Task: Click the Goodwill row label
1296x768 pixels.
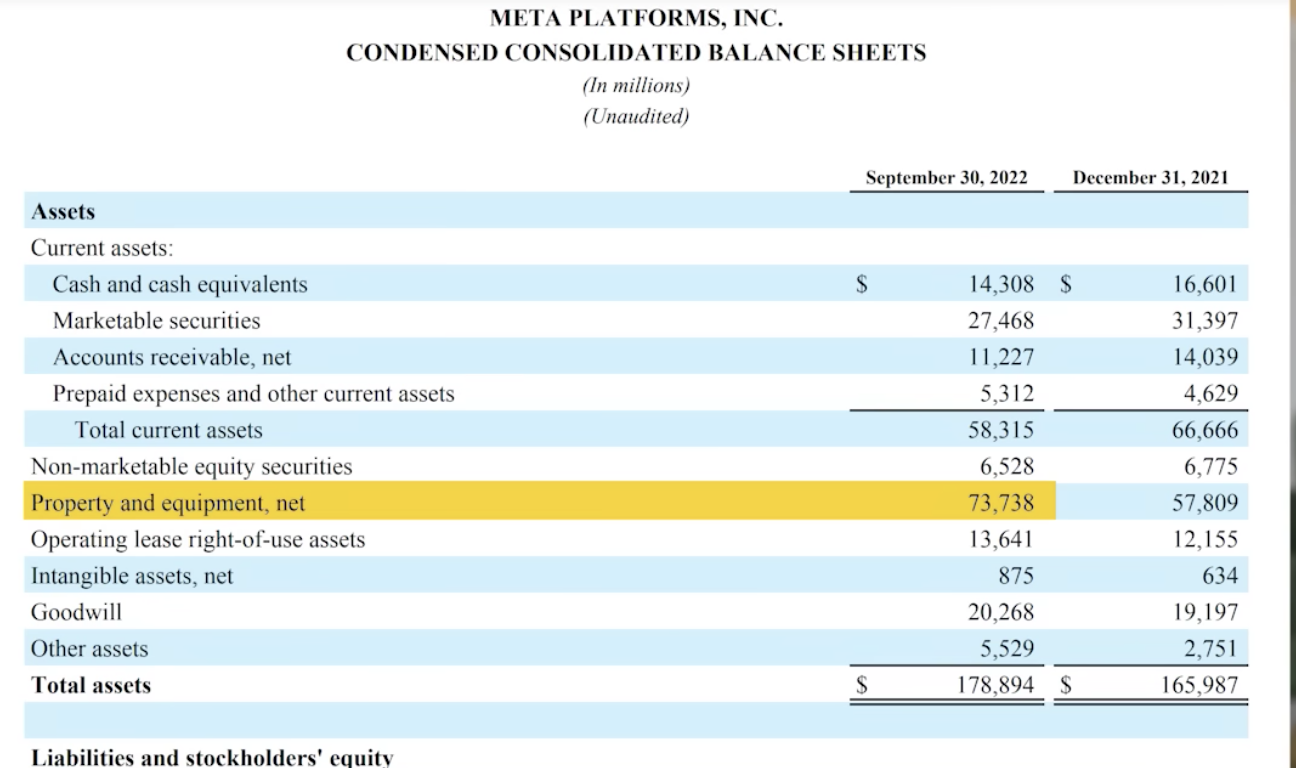Action: pyautogui.click(x=77, y=612)
